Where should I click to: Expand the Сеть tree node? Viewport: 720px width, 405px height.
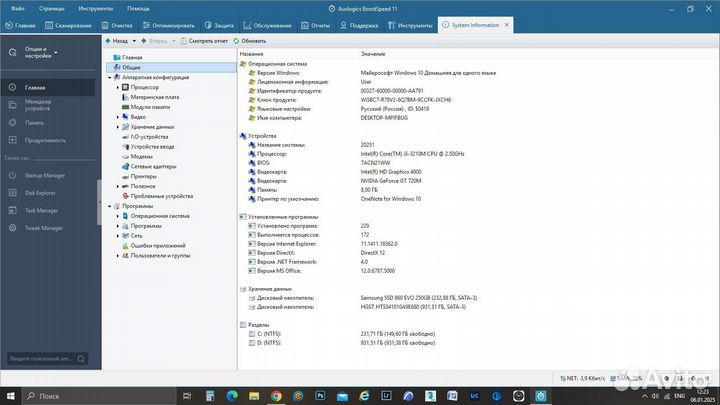[x=118, y=236]
